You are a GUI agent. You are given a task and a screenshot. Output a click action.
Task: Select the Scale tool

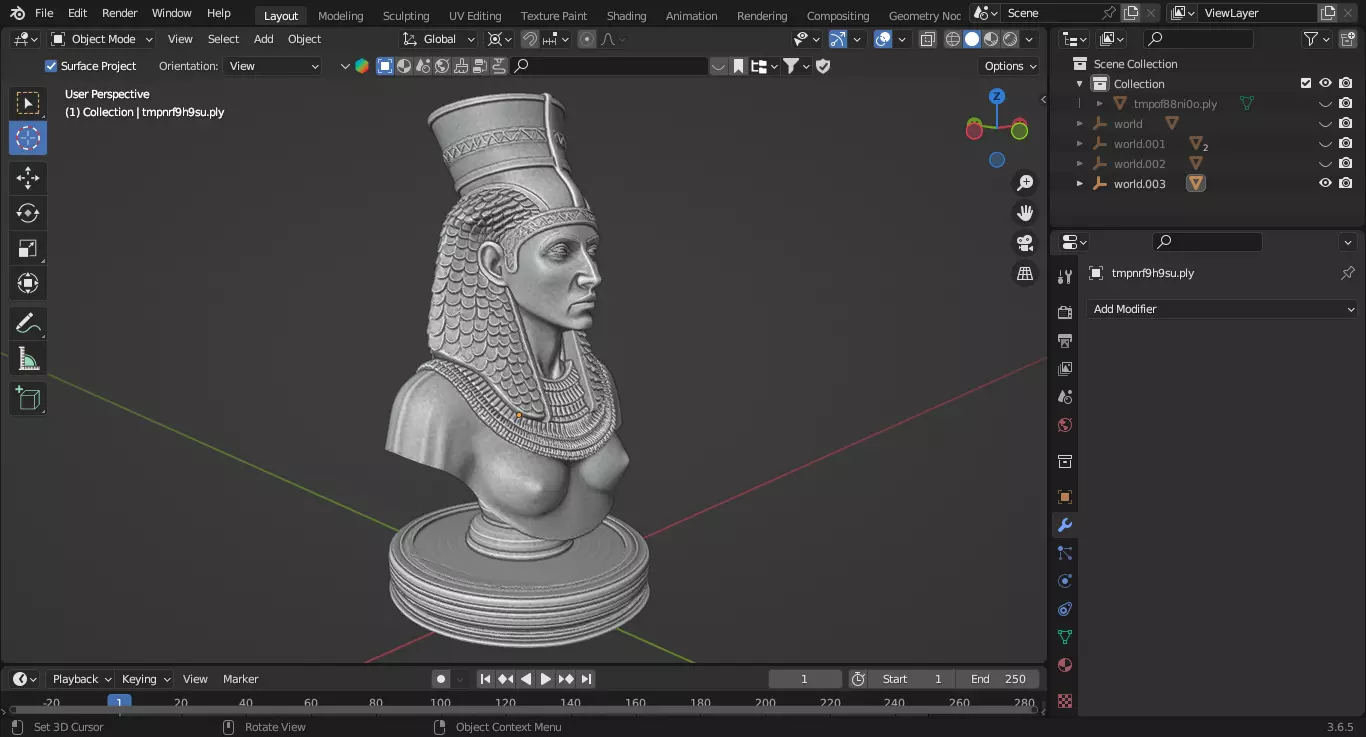[28, 248]
